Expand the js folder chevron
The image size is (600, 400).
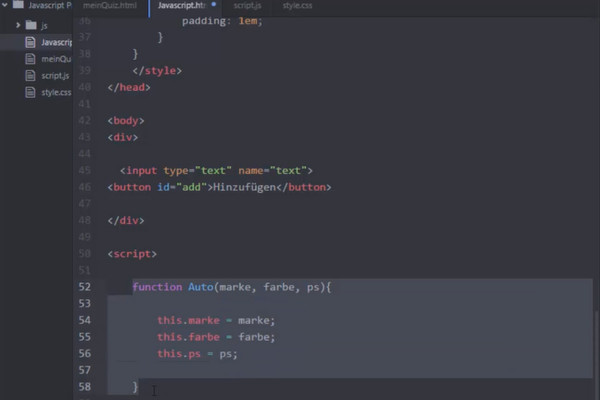pyautogui.click(x=18, y=25)
